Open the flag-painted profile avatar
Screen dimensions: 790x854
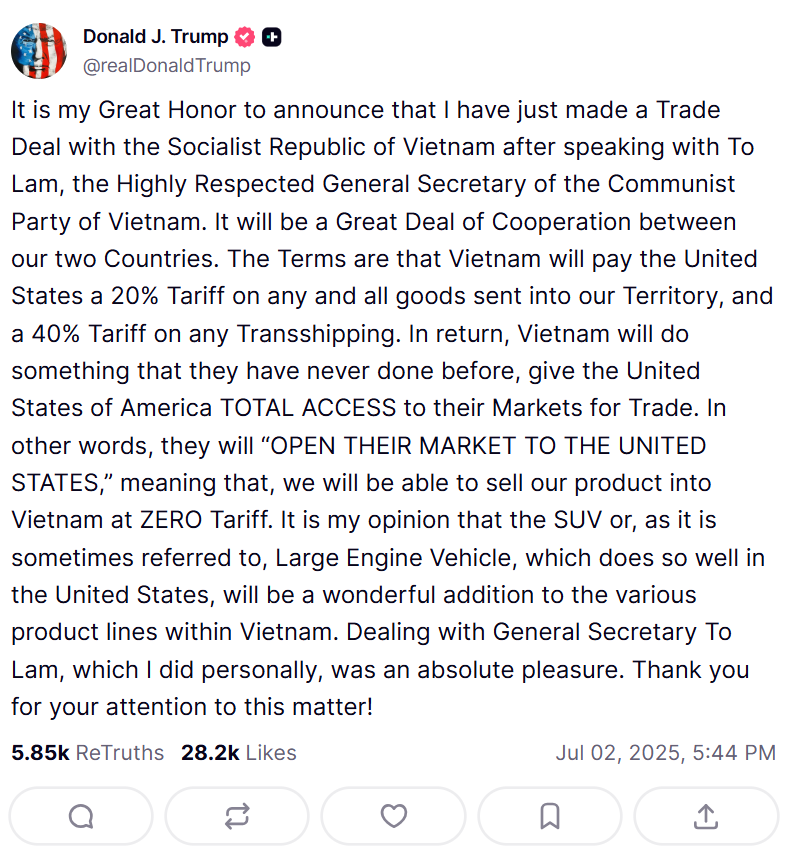tap(39, 51)
